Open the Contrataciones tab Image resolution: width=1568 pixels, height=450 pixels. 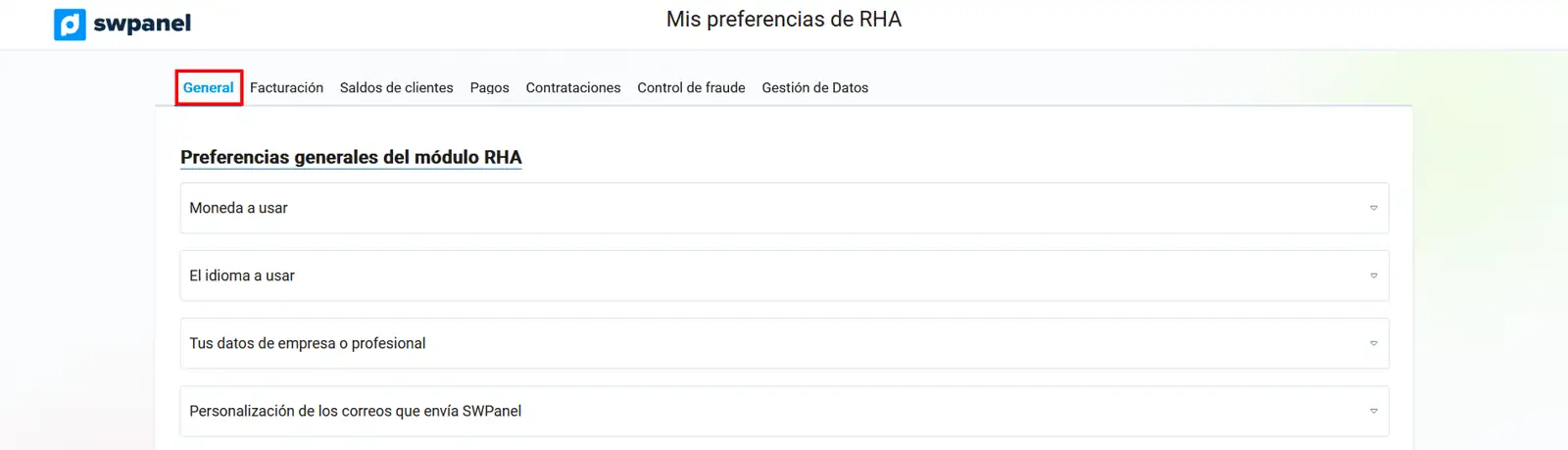click(573, 87)
